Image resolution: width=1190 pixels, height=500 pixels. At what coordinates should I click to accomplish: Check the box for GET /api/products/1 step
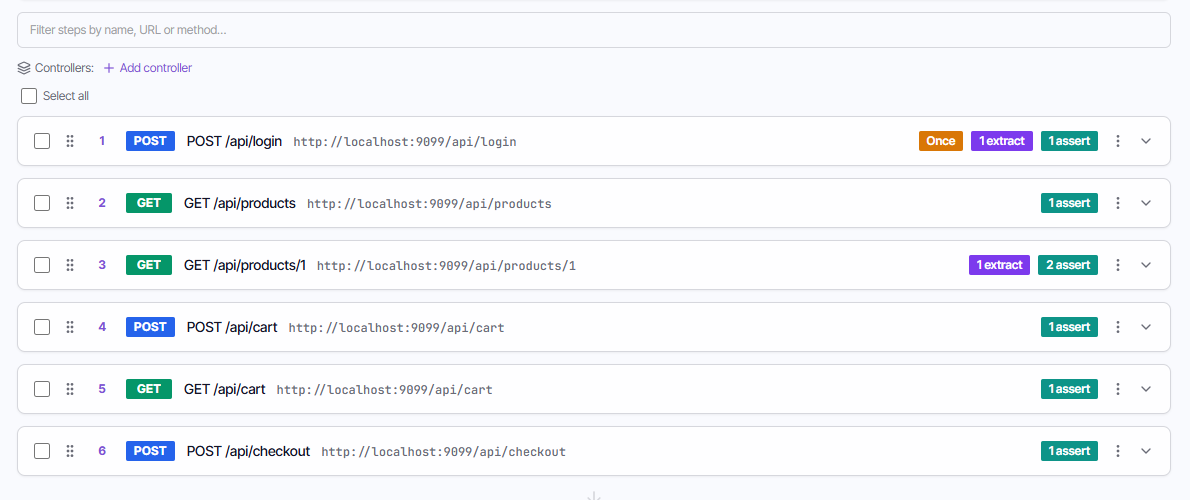[42, 266]
